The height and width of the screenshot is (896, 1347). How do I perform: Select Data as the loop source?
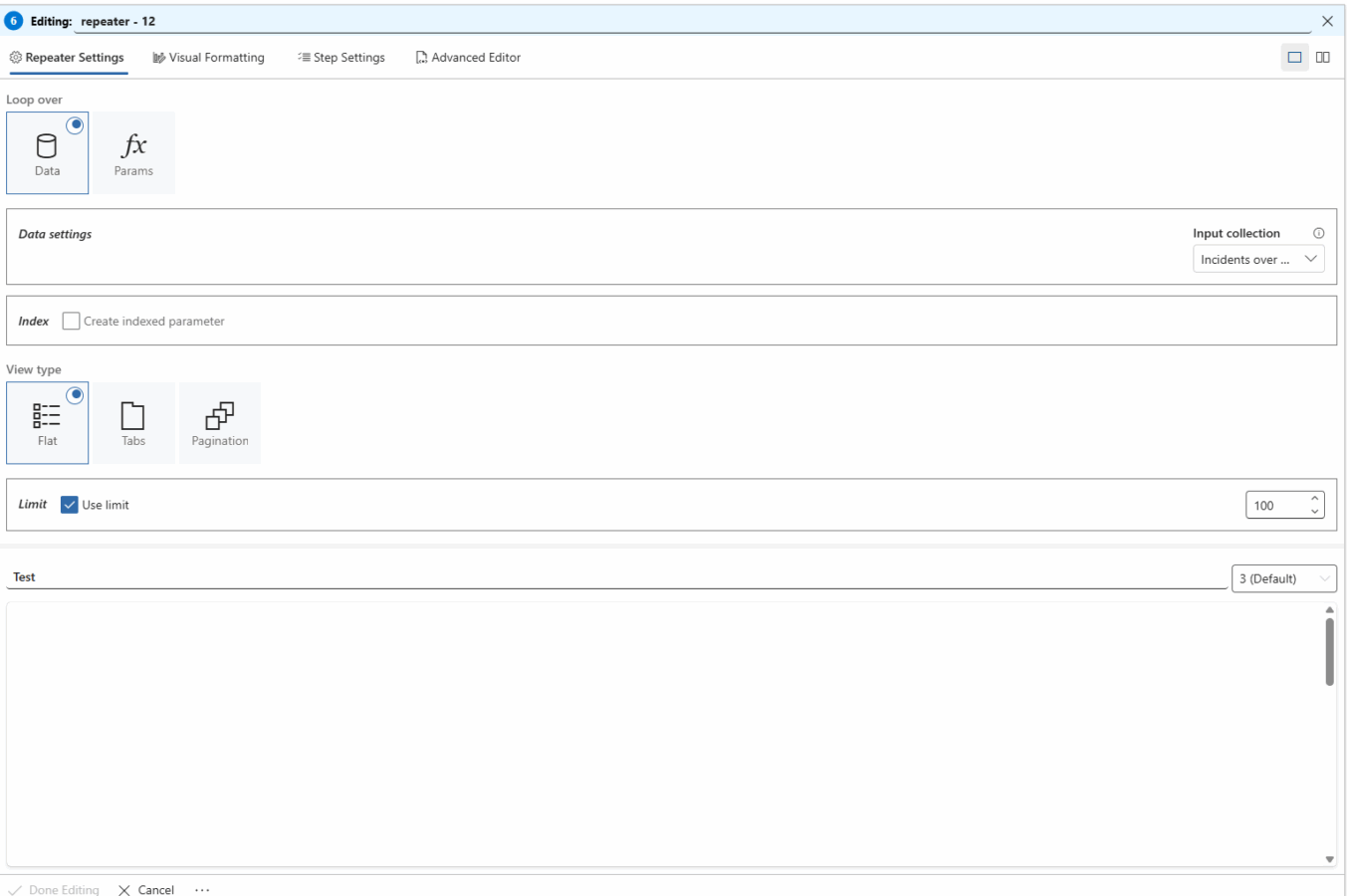47,152
